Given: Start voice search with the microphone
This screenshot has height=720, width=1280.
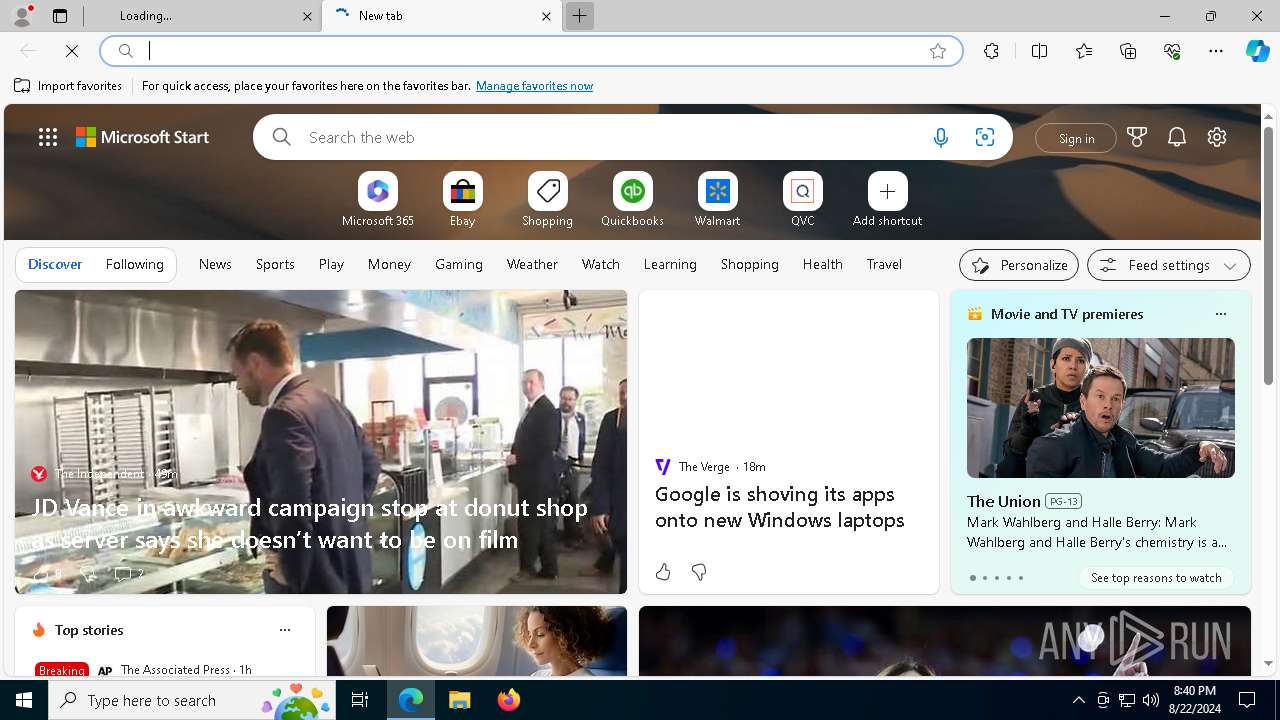Looking at the screenshot, I should click(940, 138).
